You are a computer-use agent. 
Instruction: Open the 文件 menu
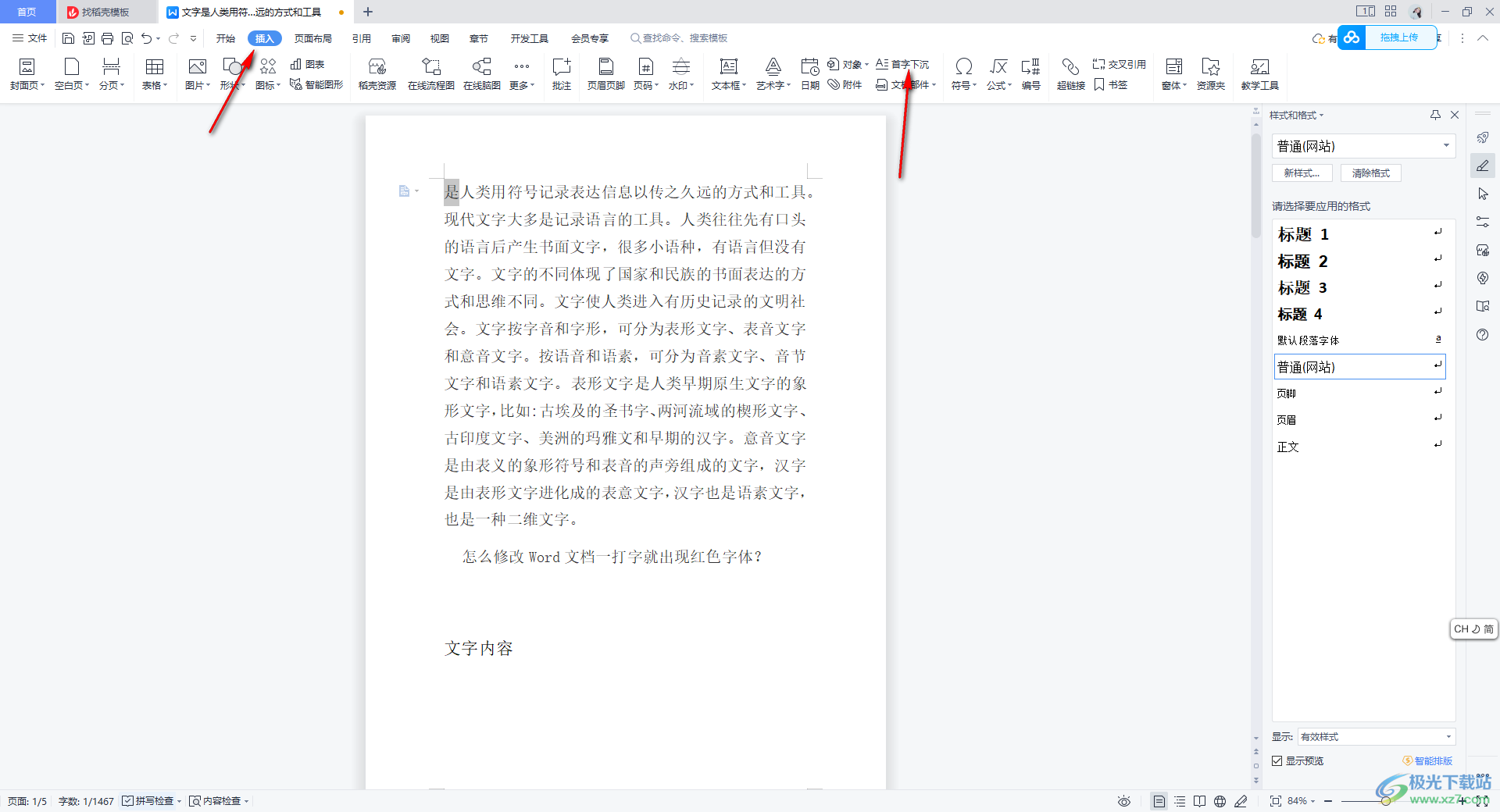[x=30, y=38]
